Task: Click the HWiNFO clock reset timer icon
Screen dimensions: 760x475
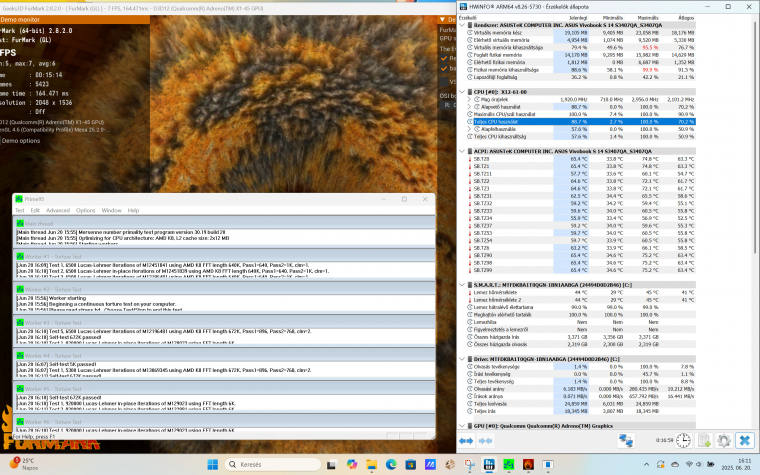Action: [683, 441]
